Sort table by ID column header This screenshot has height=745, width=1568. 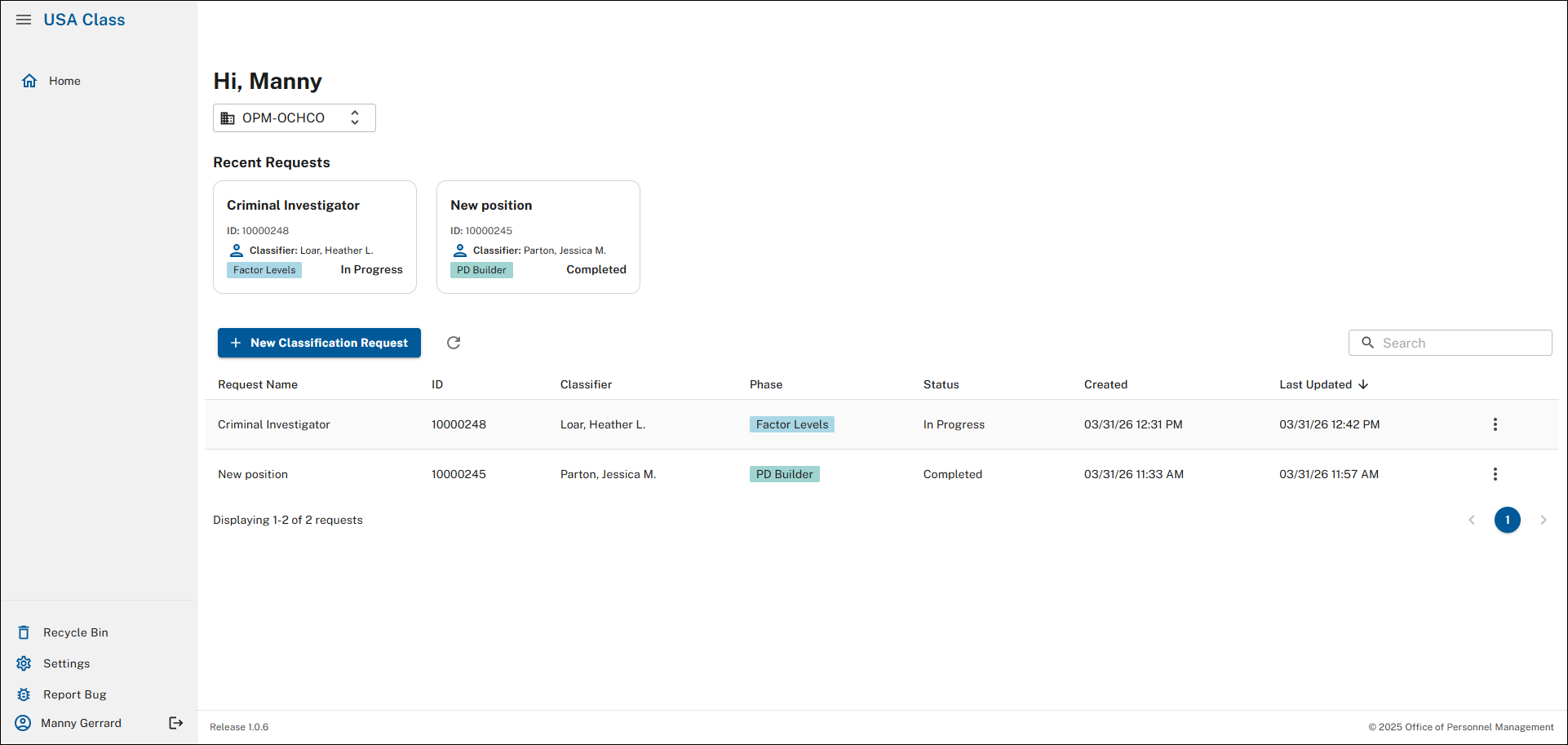pos(437,384)
